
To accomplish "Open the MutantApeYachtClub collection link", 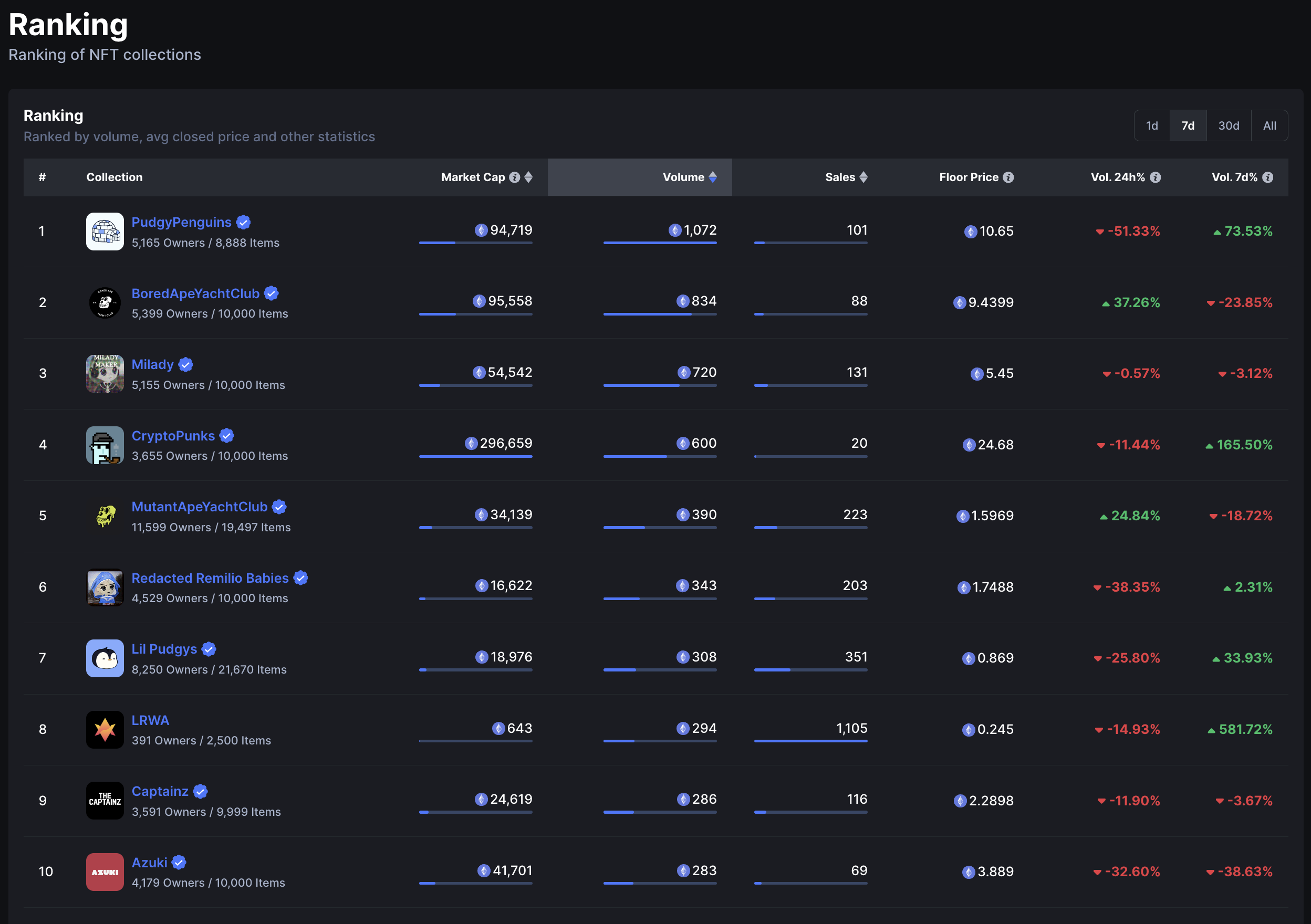I will pos(200,507).
